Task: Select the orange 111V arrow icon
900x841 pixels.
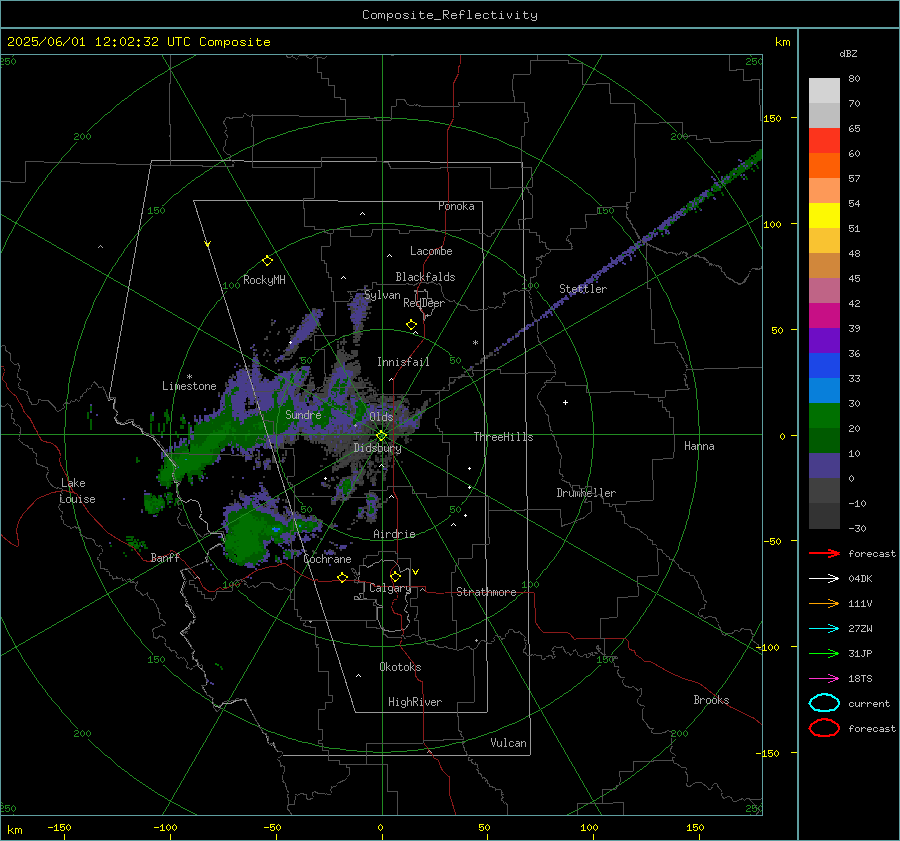Action: pyautogui.click(x=824, y=603)
